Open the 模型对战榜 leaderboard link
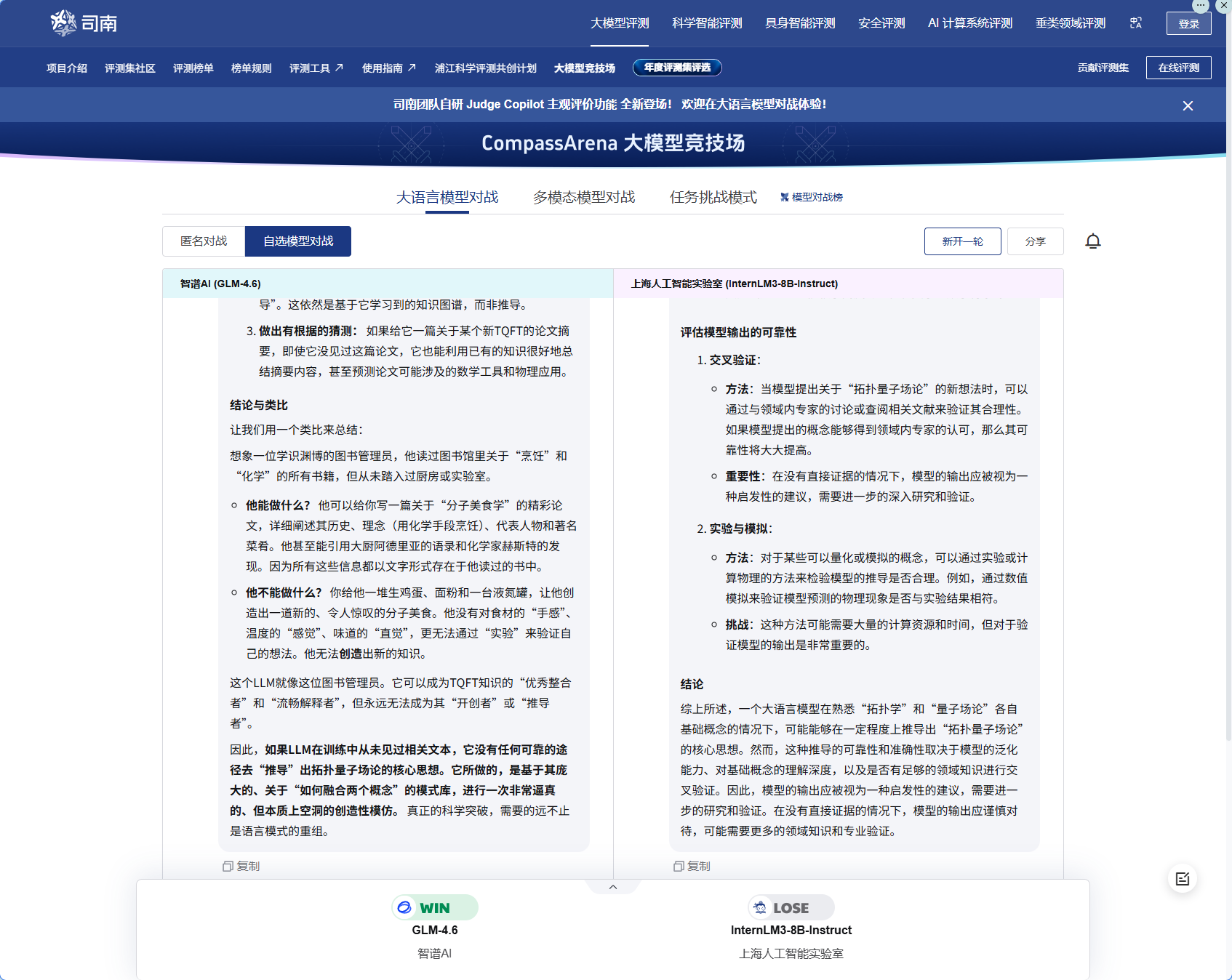 point(812,197)
